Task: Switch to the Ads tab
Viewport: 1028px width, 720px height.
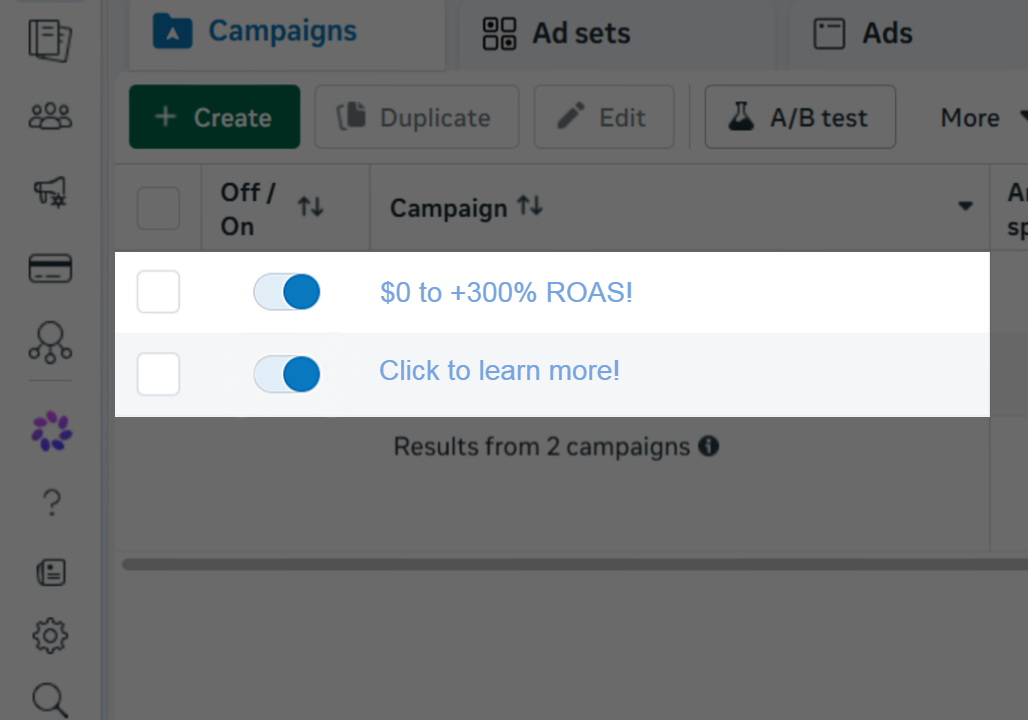Action: click(863, 33)
